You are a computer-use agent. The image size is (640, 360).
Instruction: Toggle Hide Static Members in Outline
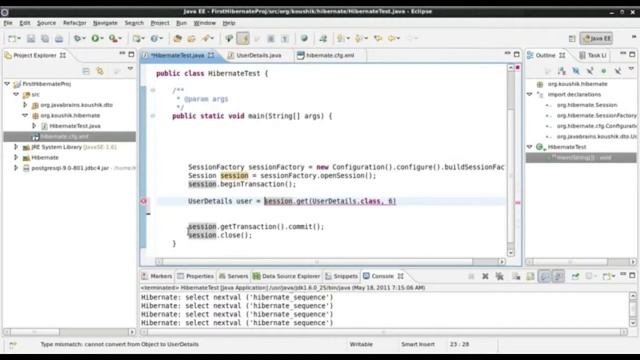coord(590,71)
